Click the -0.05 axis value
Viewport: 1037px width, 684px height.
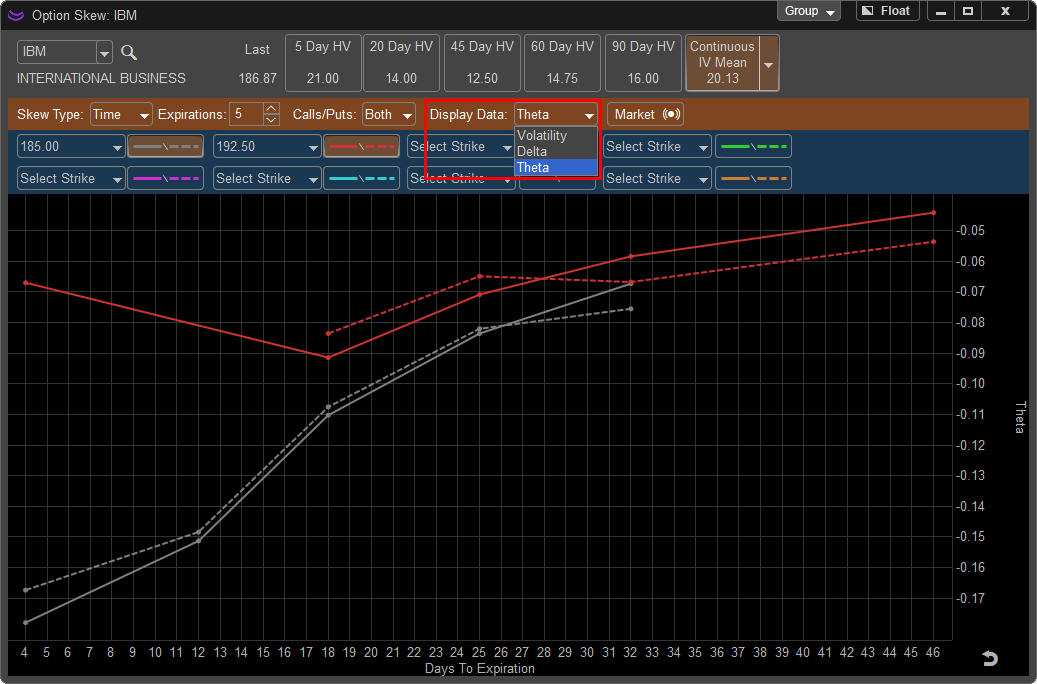click(x=970, y=230)
